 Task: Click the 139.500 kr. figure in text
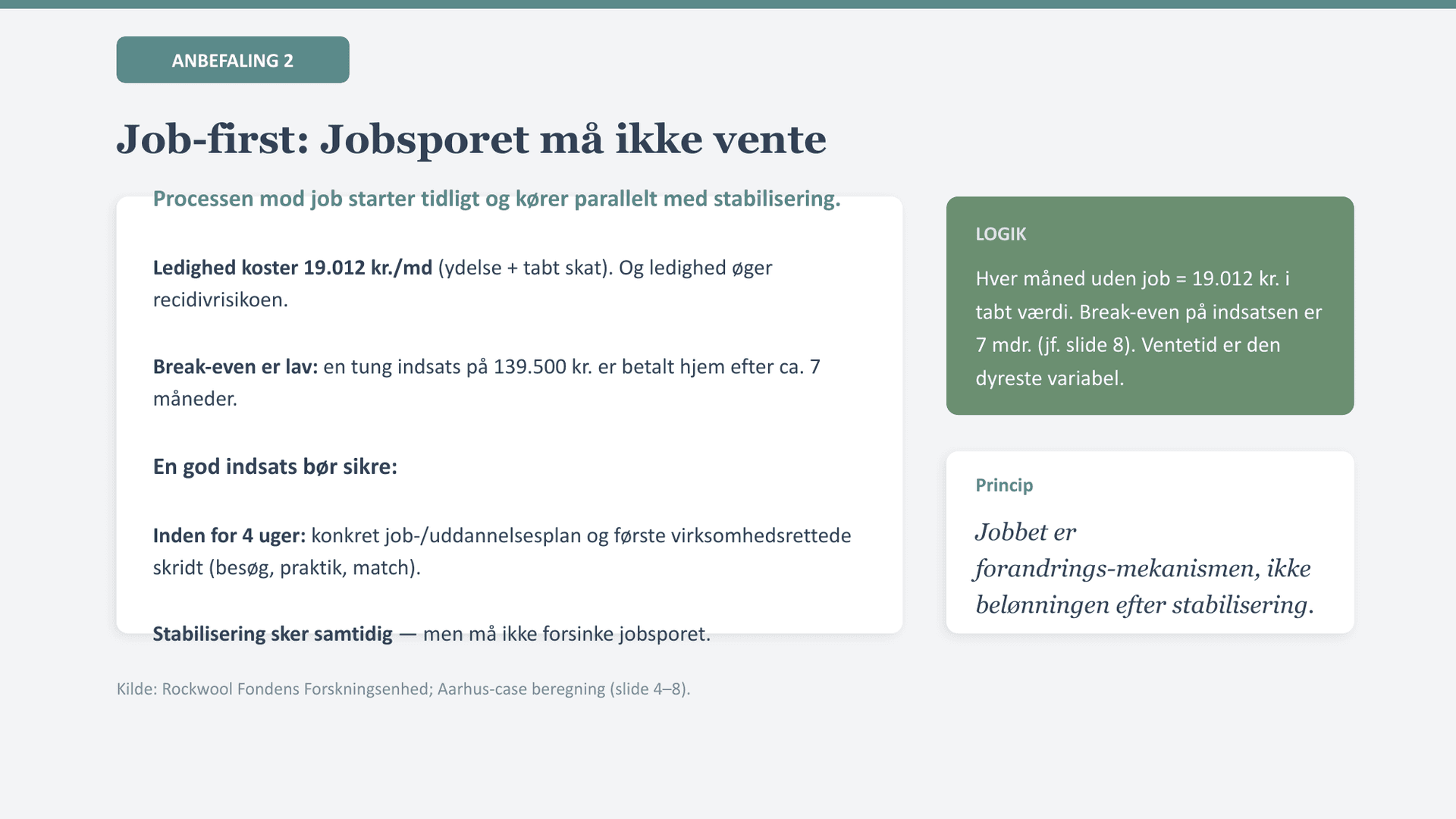(541, 367)
